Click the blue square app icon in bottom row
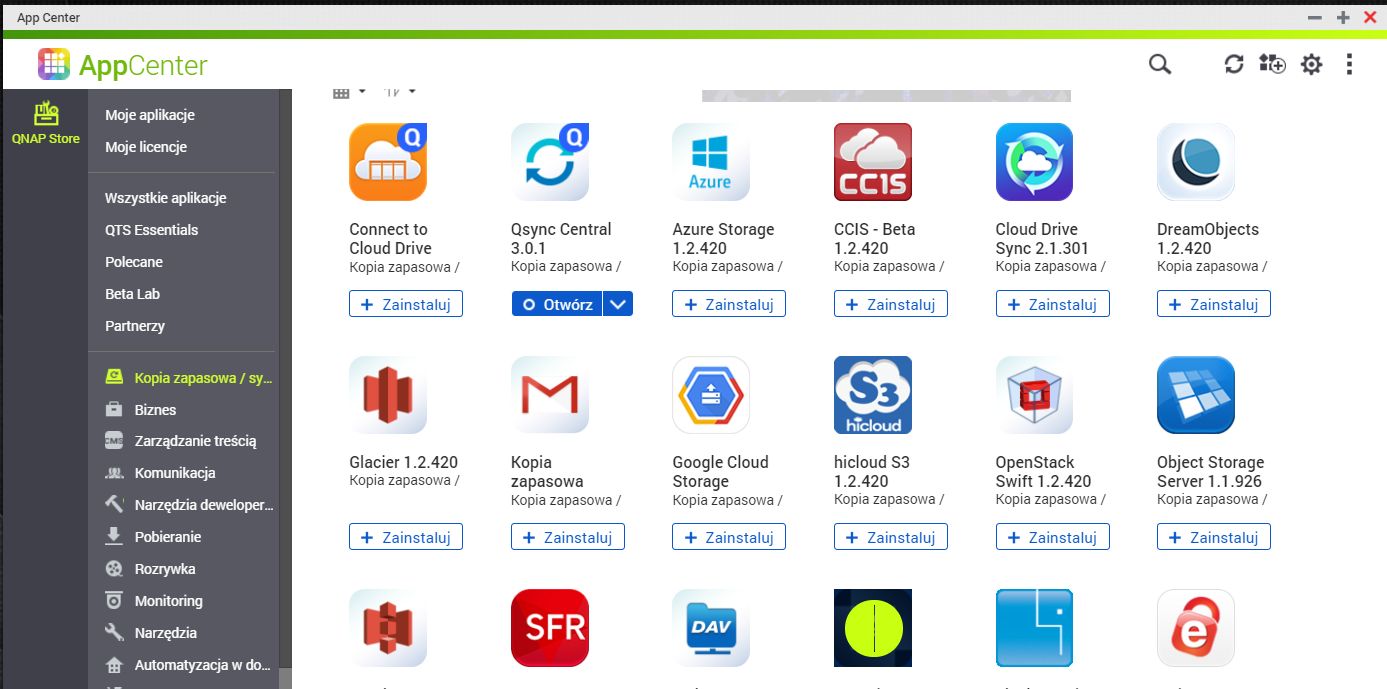 coord(1034,628)
